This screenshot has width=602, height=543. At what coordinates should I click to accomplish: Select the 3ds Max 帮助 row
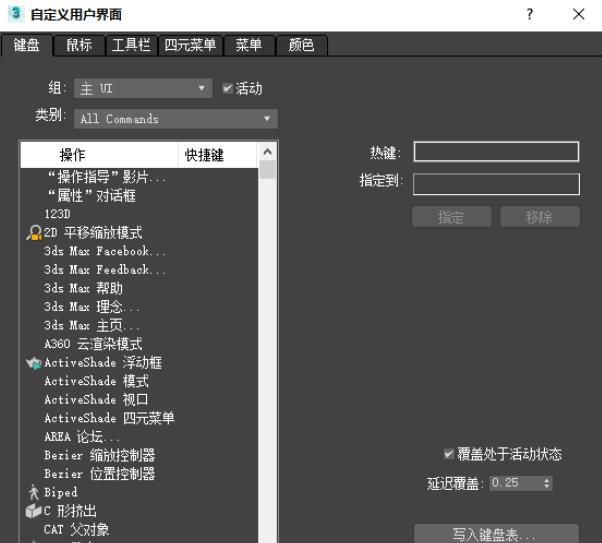pyautogui.click(x=139, y=288)
